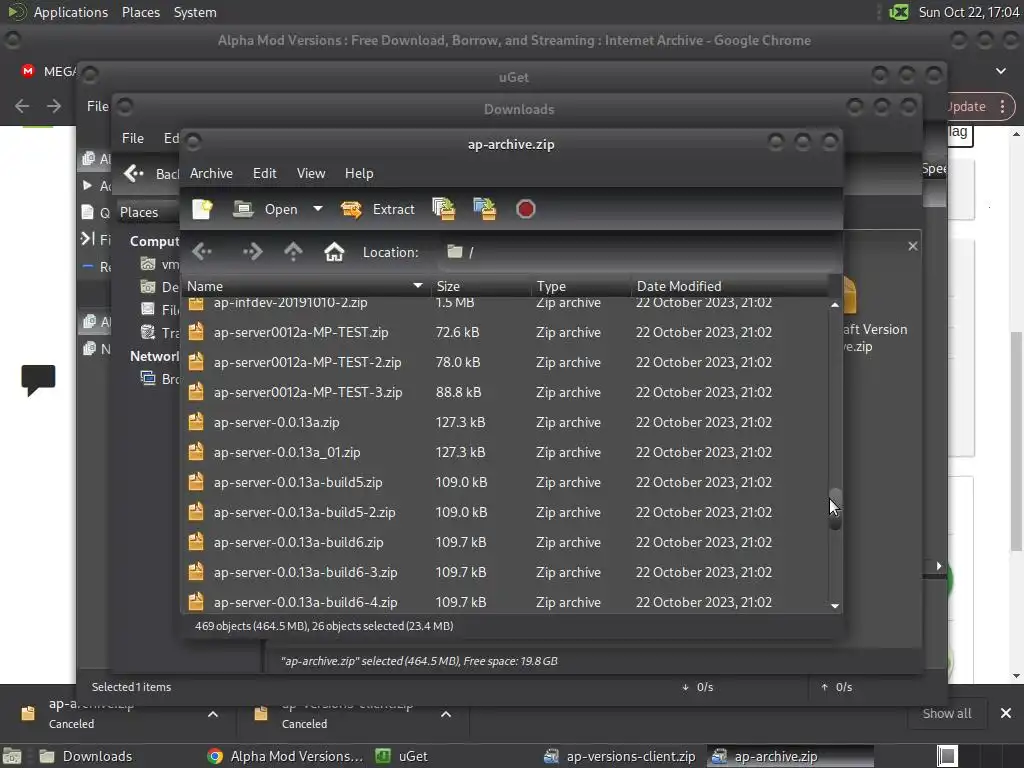Image resolution: width=1024 pixels, height=768 pixels.
Task: Select ap-server0012a-MP-TEST-2.zip file row
Action: pyautogui.click(x=505, y=362)
